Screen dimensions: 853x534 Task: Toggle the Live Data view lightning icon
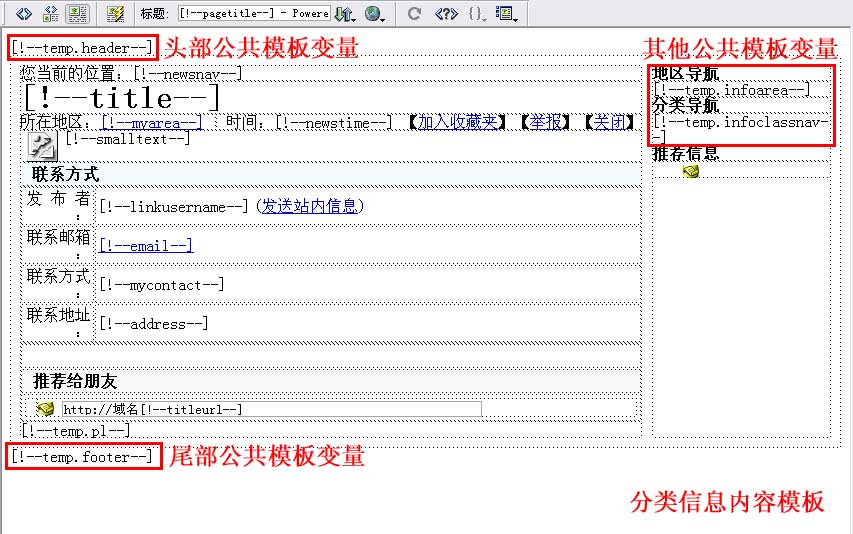115,14
